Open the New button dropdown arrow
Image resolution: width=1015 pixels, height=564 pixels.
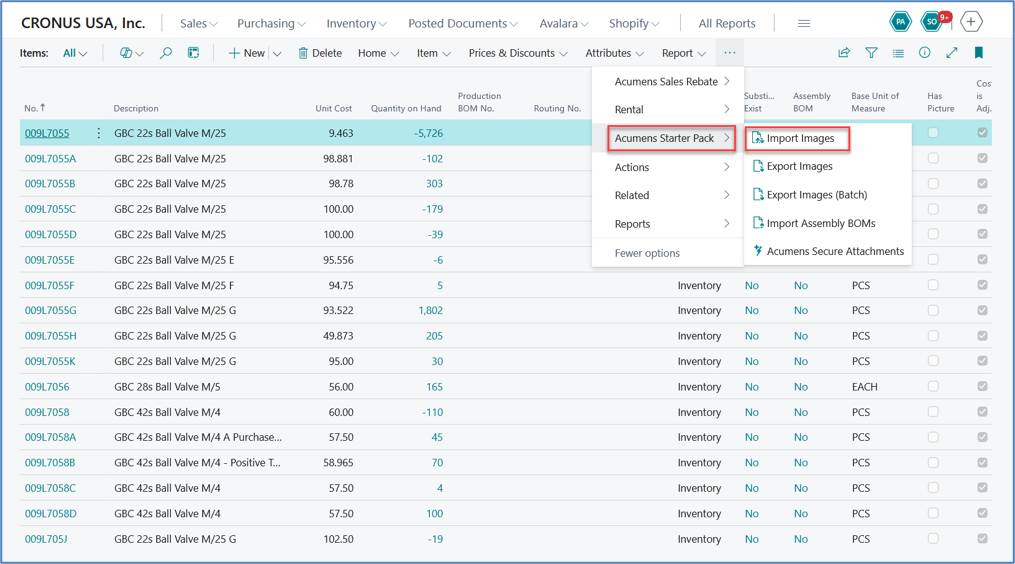pos(277,53)
